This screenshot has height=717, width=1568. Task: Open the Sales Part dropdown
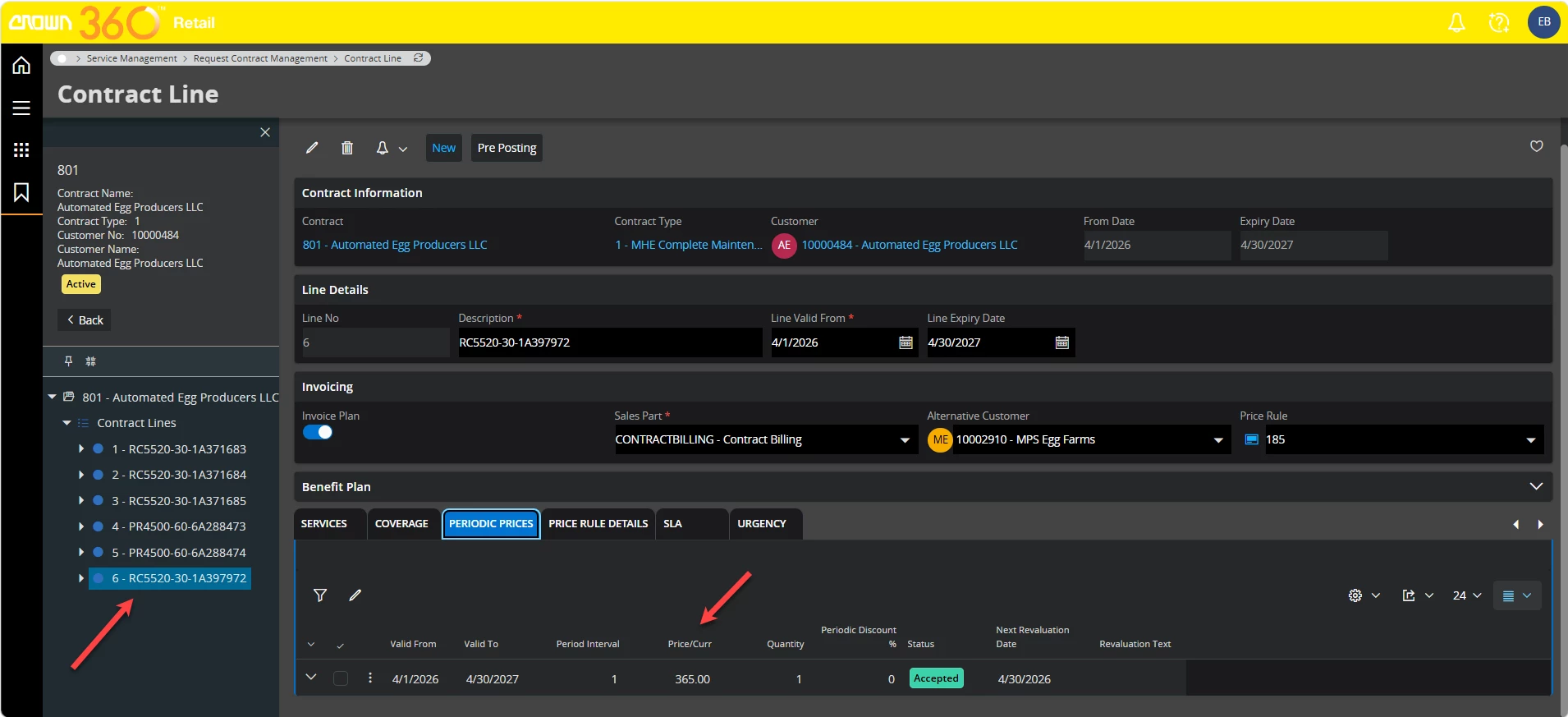click(905, 440)
